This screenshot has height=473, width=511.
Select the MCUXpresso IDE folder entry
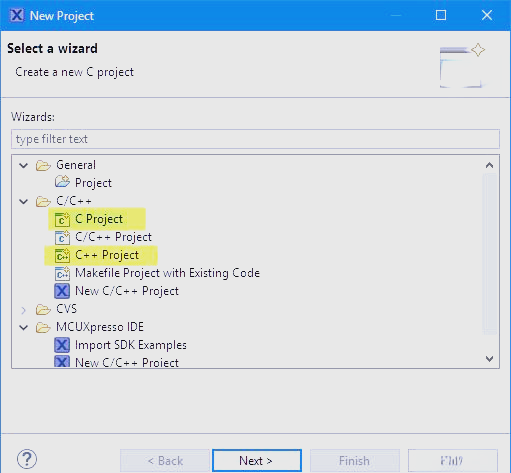tap(100, 327)
